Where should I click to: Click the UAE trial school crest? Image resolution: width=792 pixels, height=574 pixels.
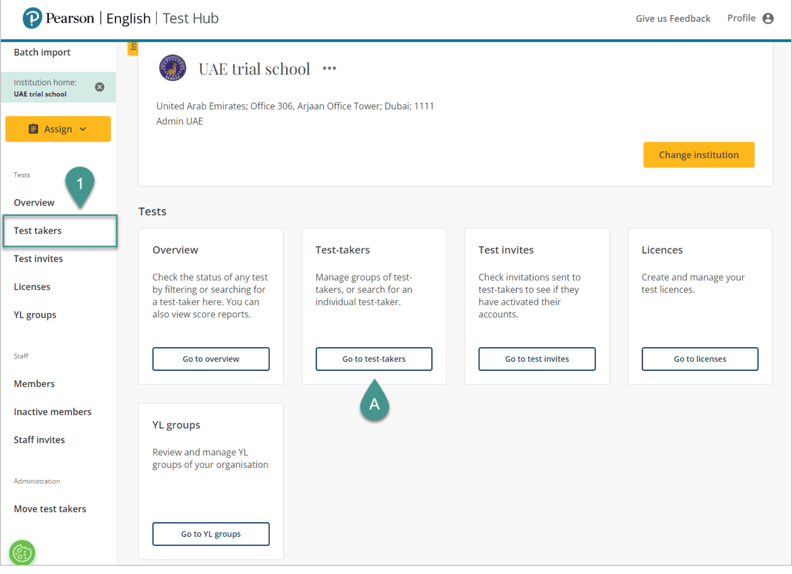click(x=172, y=68)
